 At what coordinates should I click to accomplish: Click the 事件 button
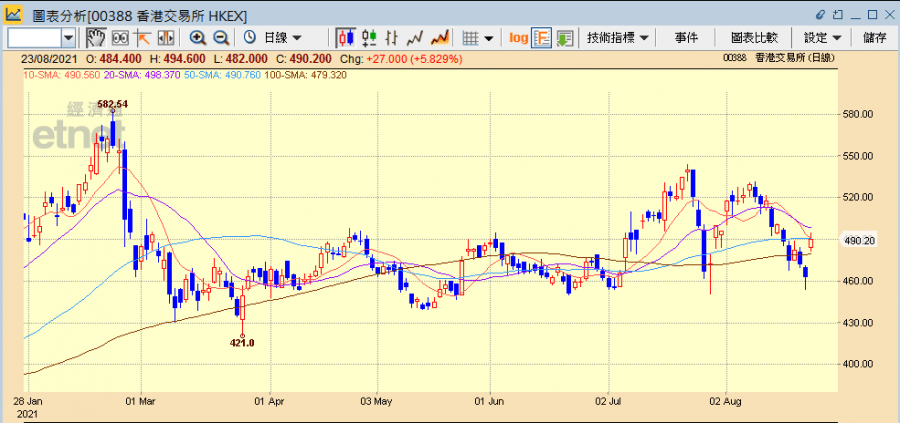tap(686, 37)
